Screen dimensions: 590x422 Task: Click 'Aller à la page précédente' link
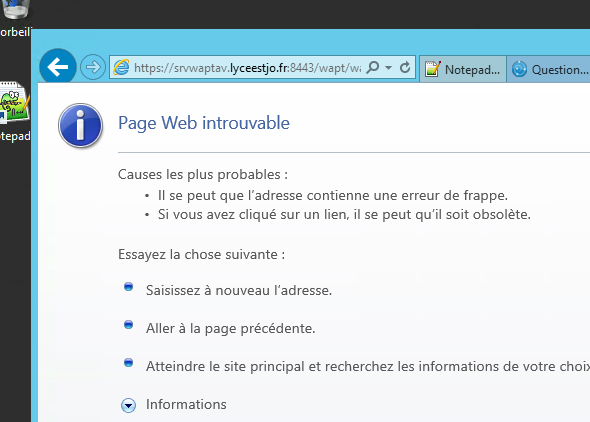[x=230, y=329]
